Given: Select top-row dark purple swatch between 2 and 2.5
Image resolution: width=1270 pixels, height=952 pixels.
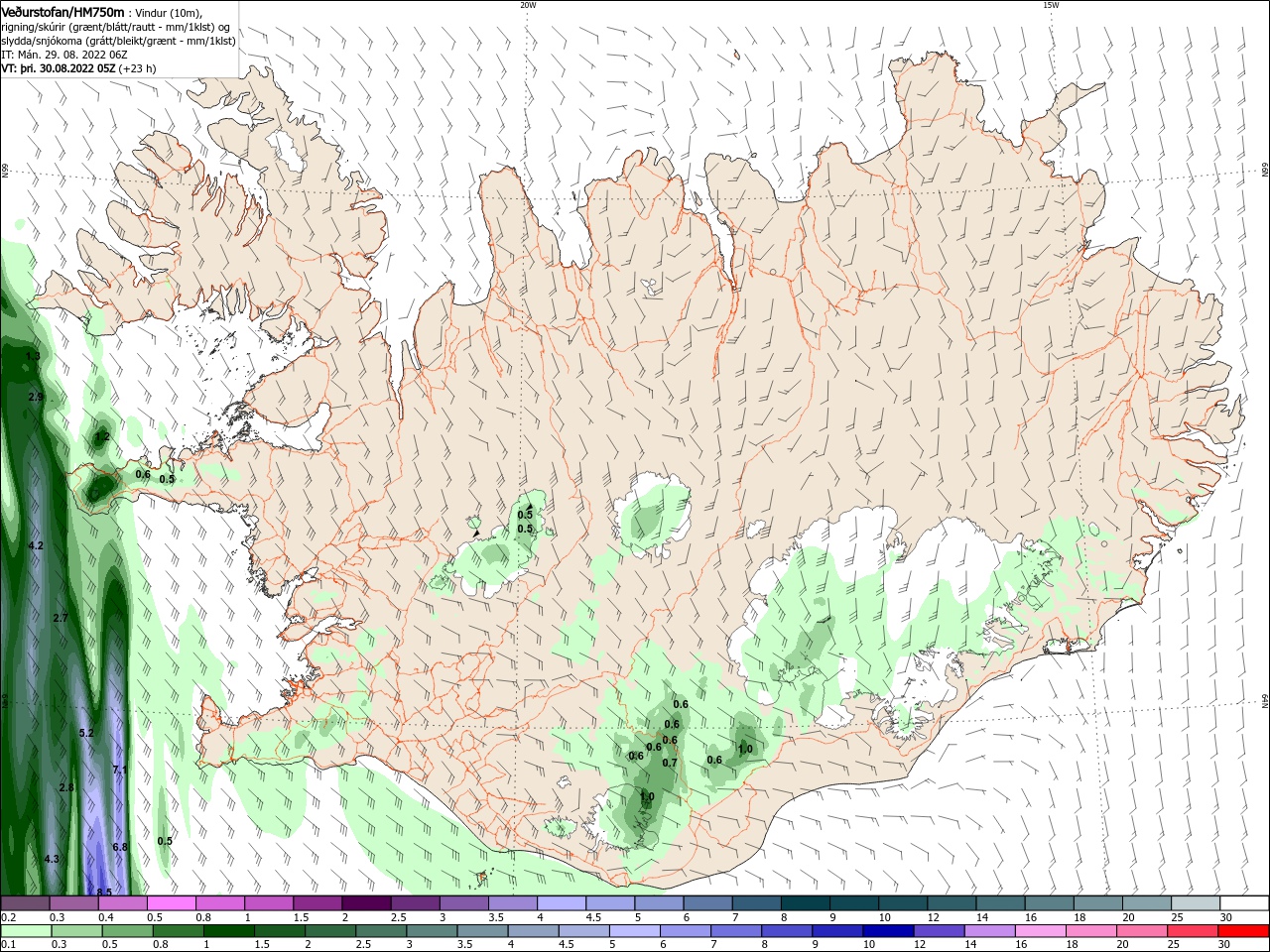Looking at the screenshot, I should click(x=366, y=903).
